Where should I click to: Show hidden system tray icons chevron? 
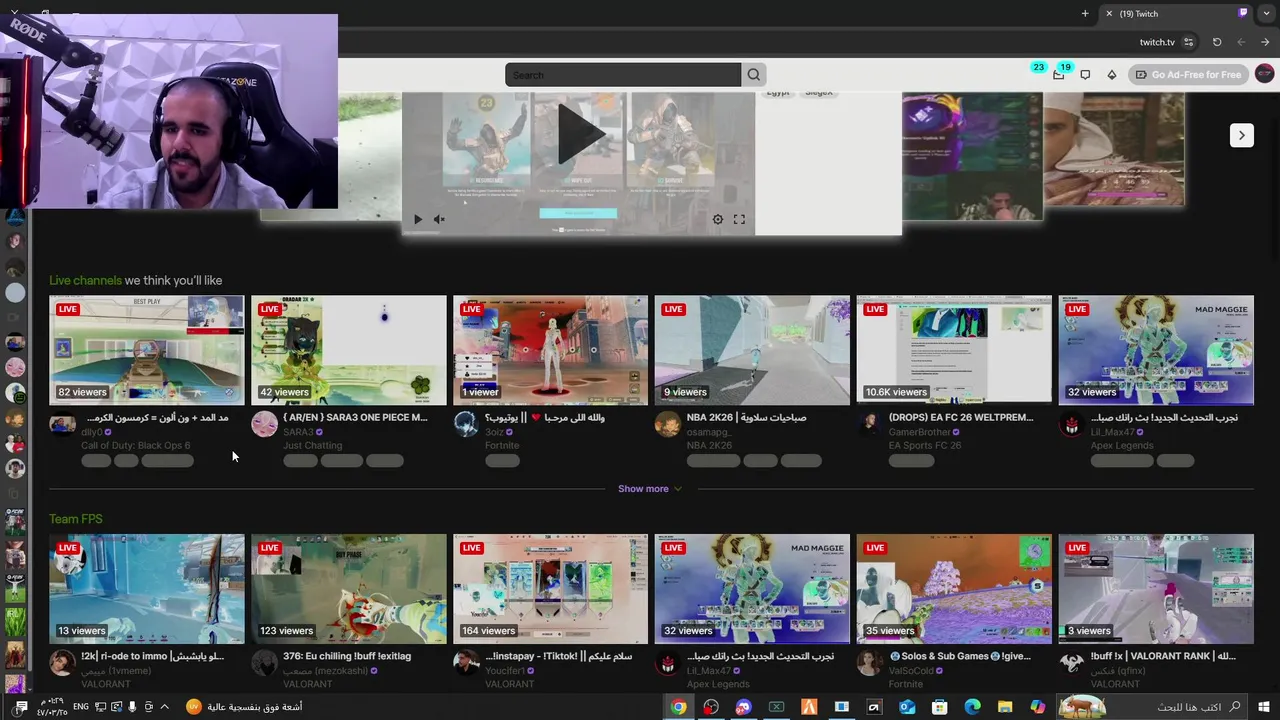pos(165,707)
